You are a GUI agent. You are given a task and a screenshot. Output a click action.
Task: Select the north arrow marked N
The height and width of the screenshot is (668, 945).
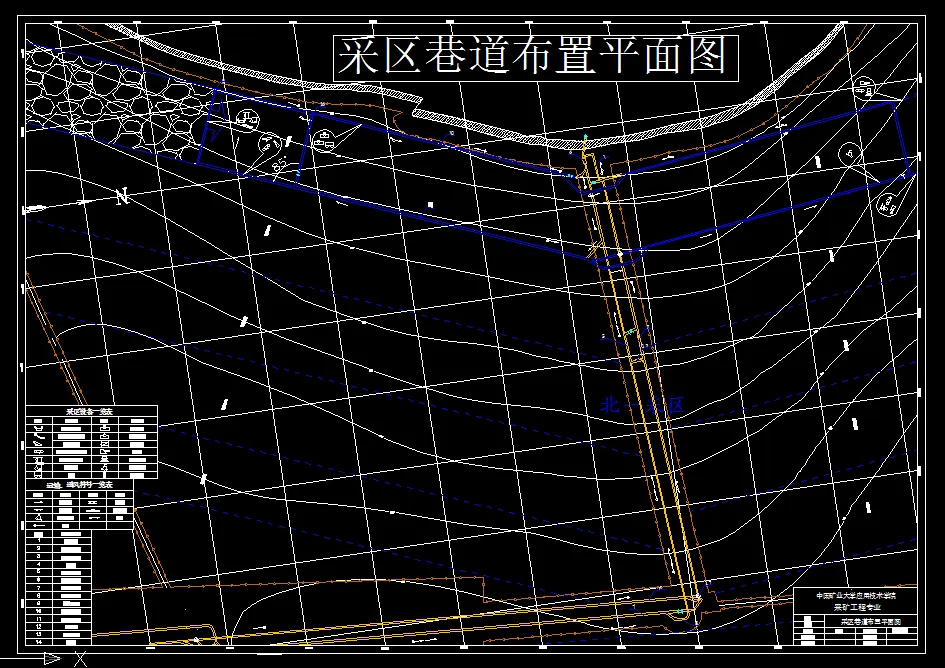[x=122, y=197]
